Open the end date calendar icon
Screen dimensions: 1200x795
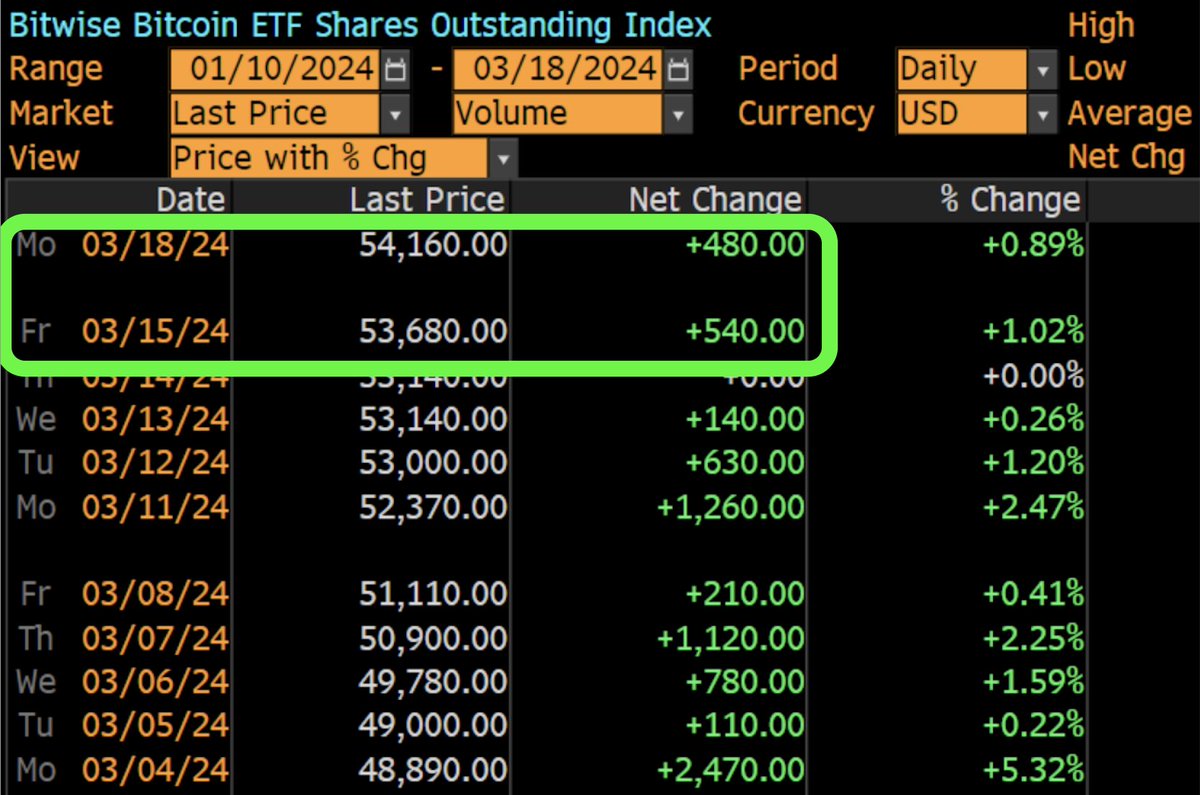coord(678,70)
